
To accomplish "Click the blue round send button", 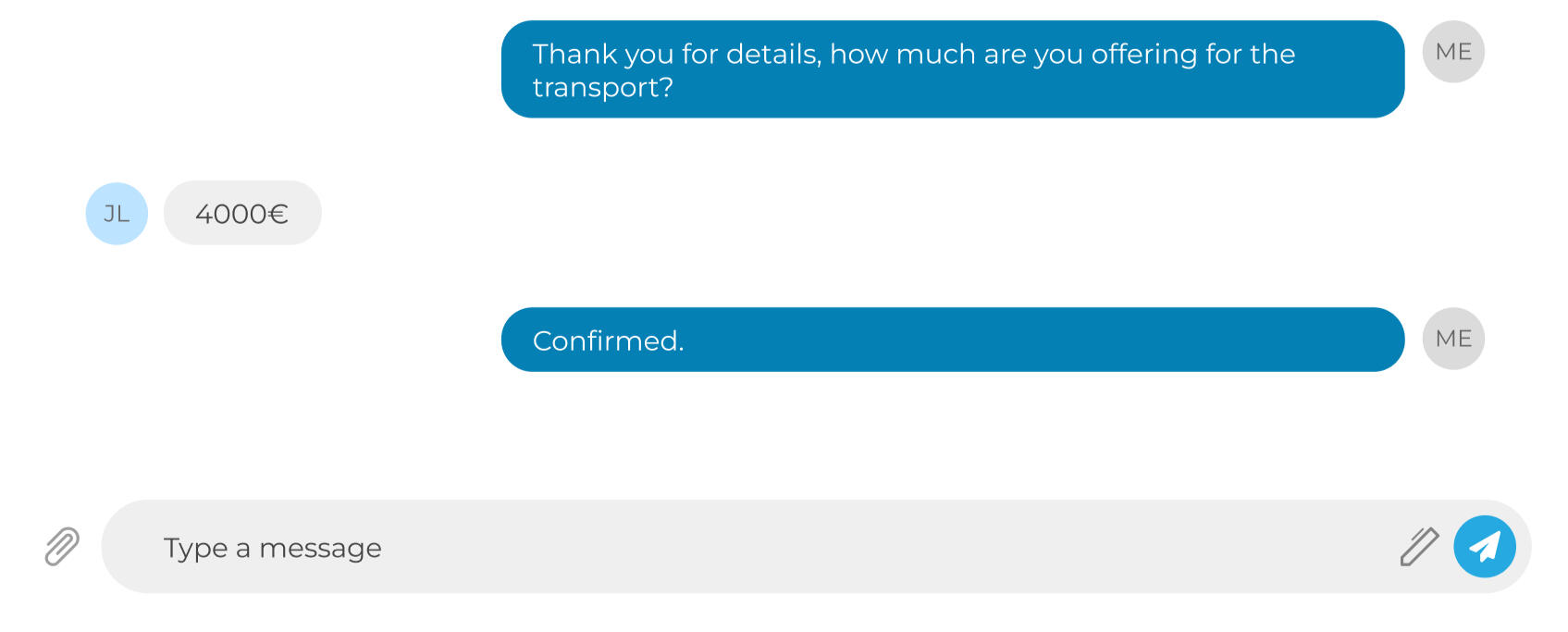I will [1484, 547].
